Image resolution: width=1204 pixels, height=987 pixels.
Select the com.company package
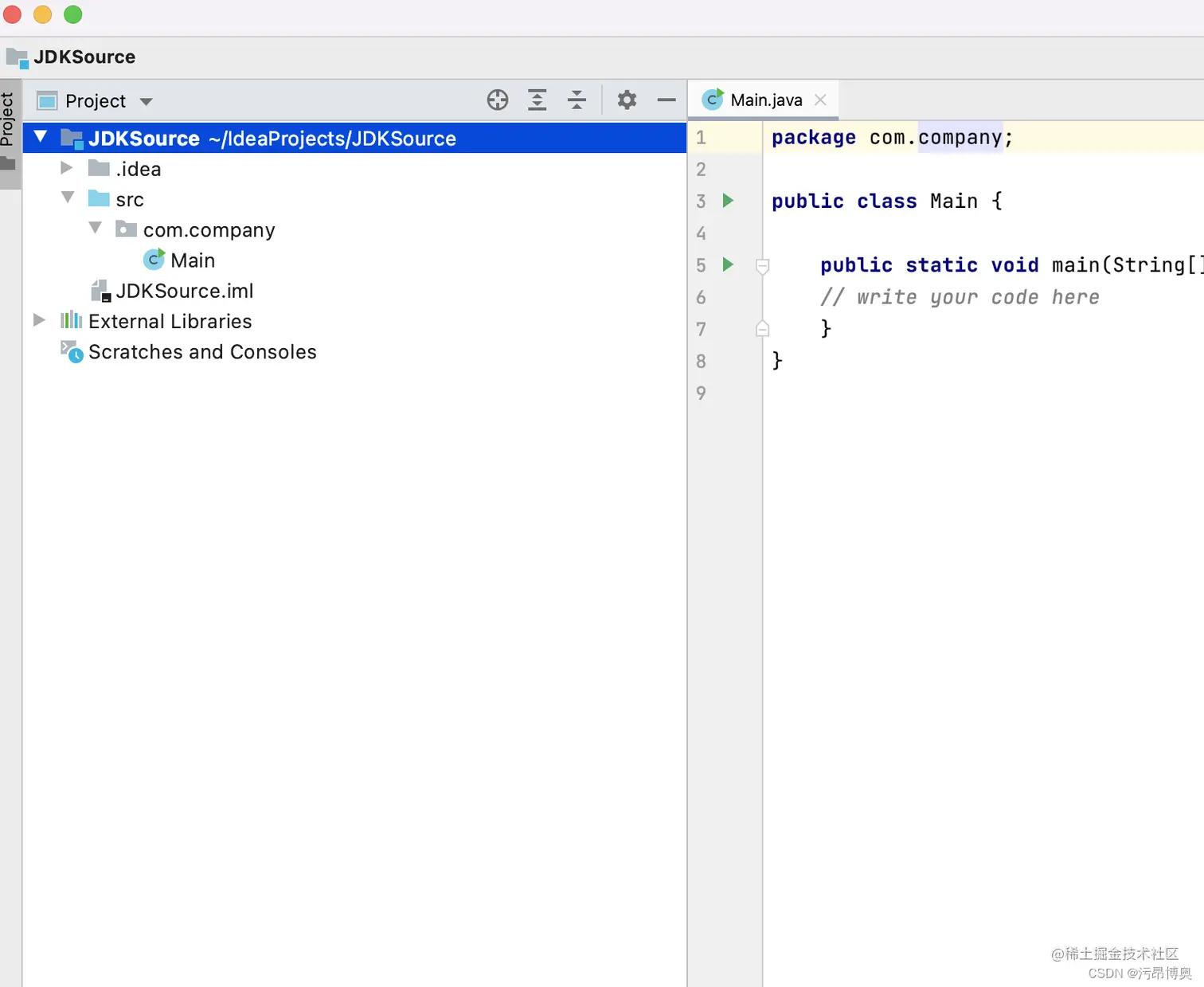click(209, 230)
